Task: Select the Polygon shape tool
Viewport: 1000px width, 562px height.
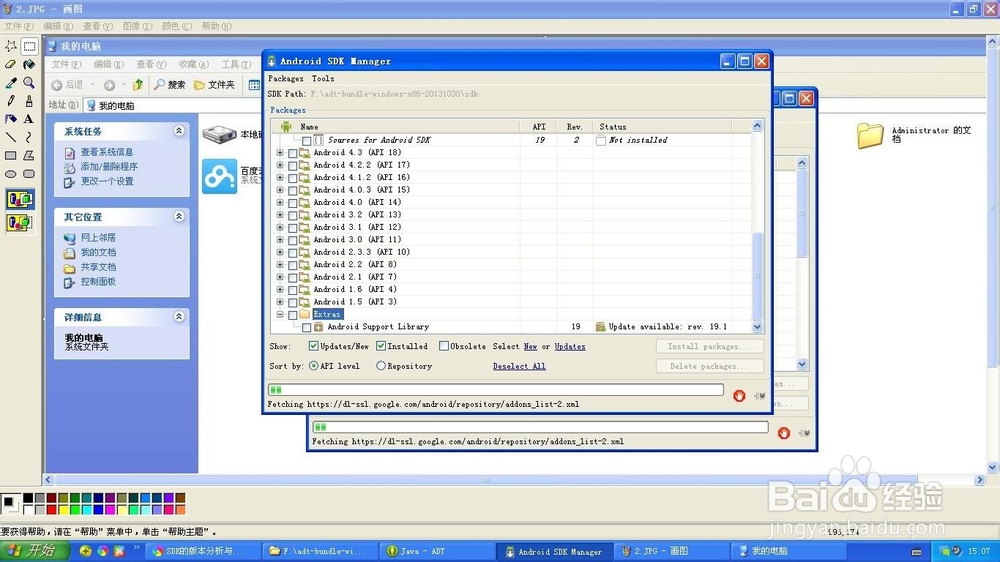Action: pyautogui.click(x=29, y=156)
